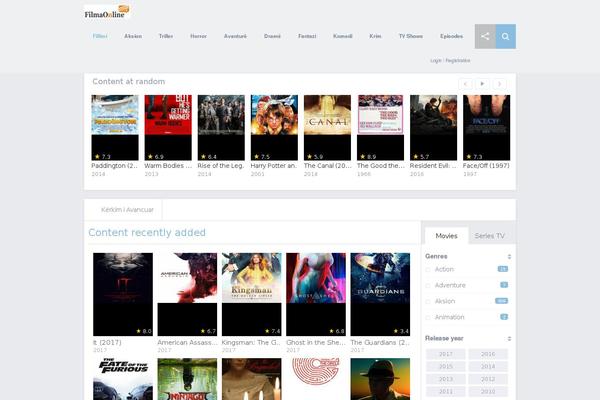Open the Filmi menu item
Screen dimensions: 600x400
click(100, 36)
